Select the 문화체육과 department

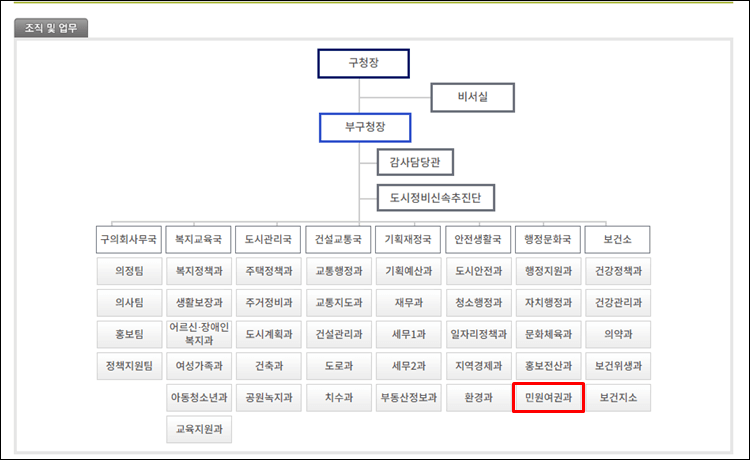point(548,334)
